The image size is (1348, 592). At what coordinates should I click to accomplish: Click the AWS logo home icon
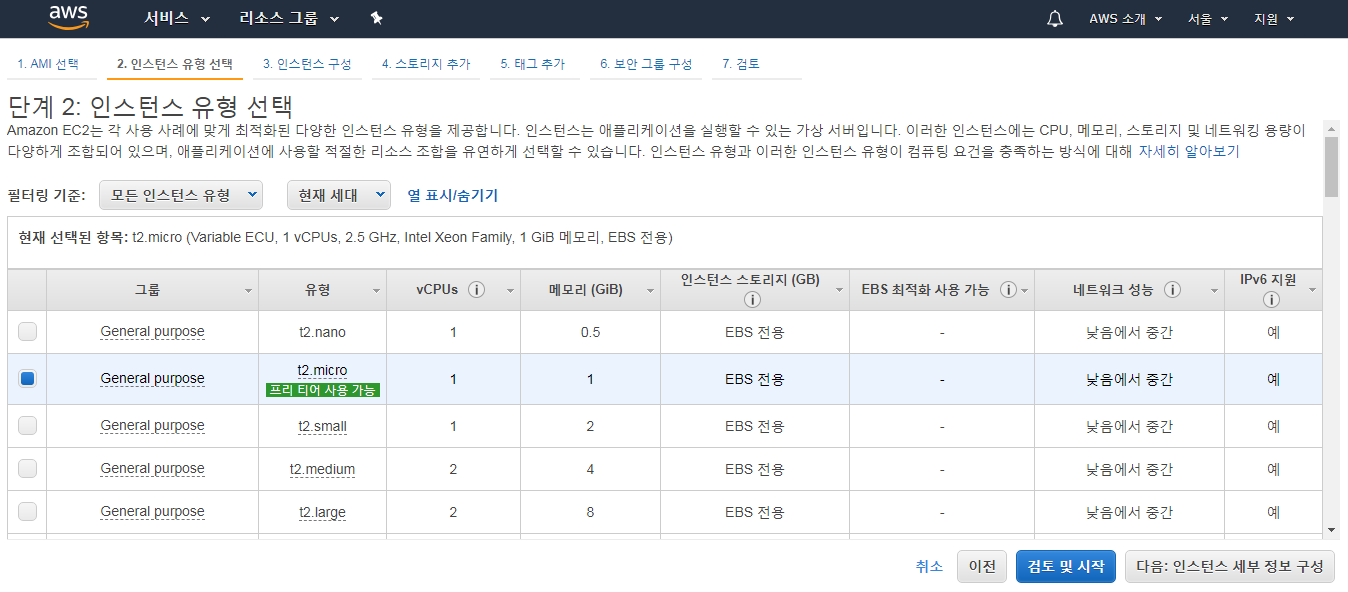coord(69,17)
